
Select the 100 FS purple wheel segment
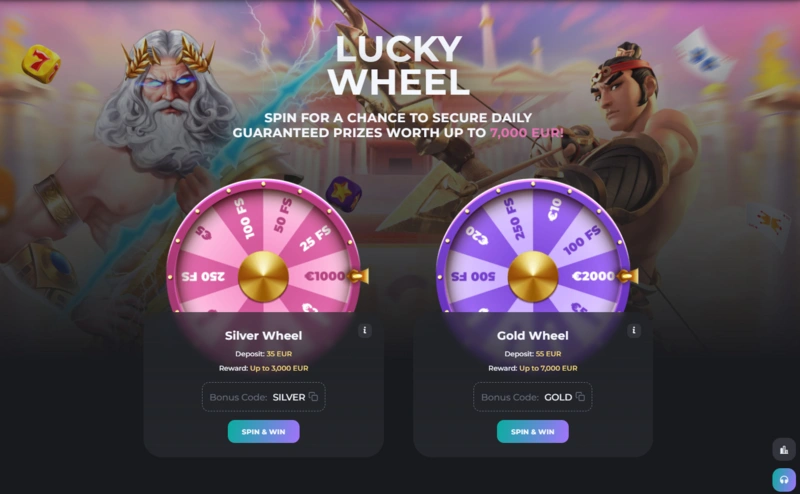click(582, 240)
